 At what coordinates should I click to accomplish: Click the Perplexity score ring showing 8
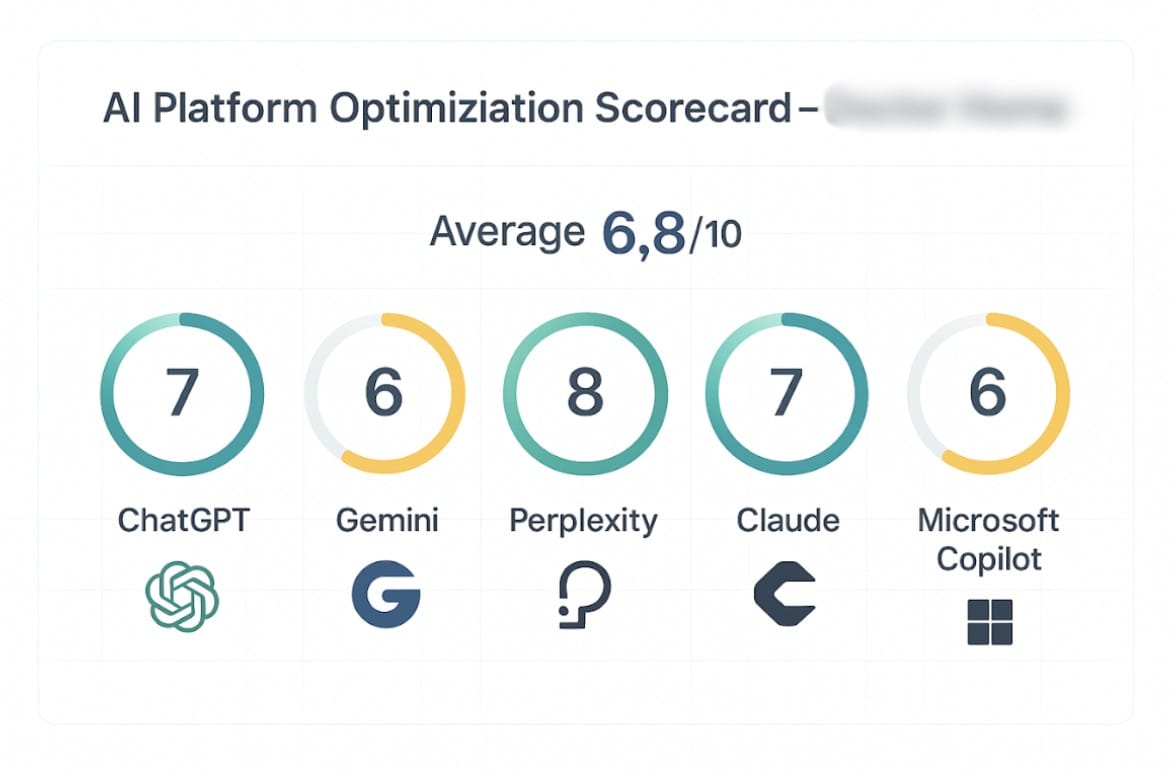point(585,394)
